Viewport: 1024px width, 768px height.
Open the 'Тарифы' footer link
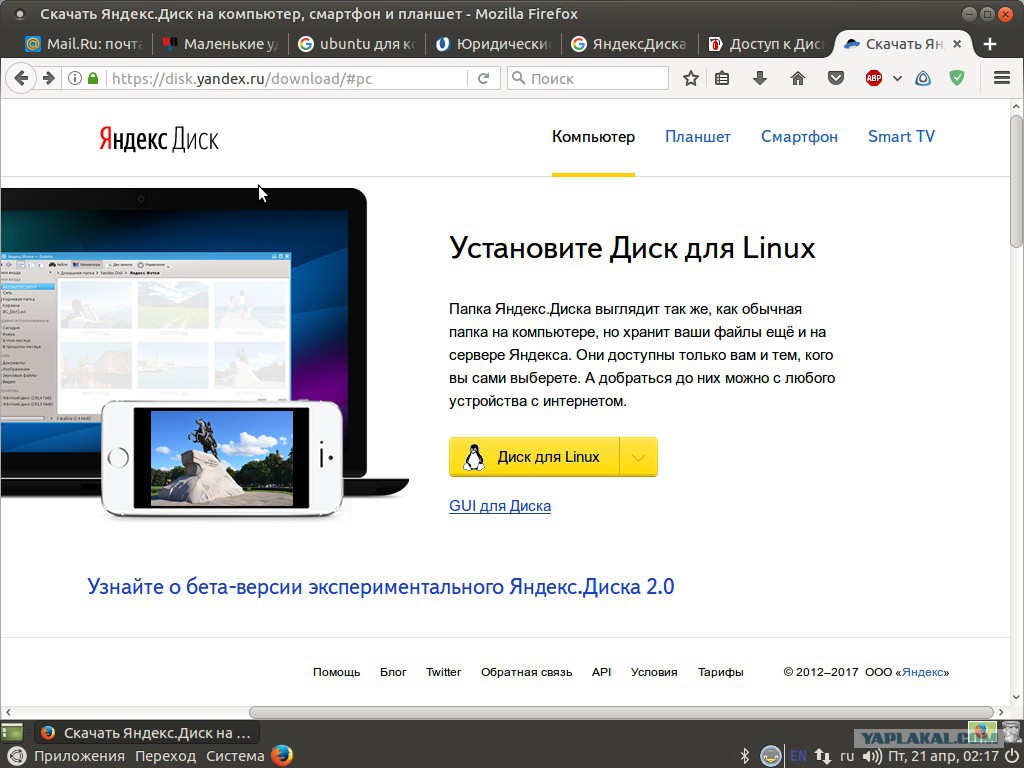720,672
